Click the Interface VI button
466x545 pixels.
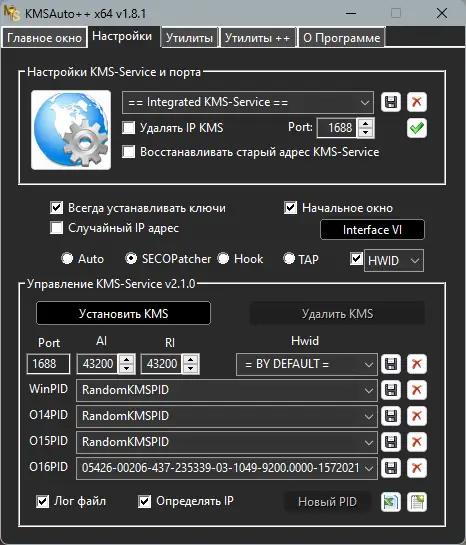coord(372,230)
